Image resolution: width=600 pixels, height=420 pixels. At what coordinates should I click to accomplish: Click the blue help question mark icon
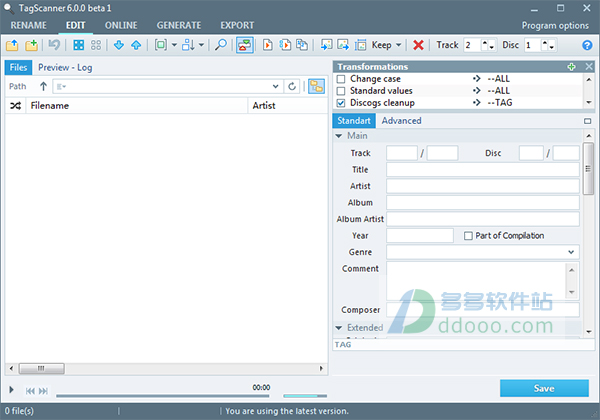pyautogui.click(x=587, y=45)
